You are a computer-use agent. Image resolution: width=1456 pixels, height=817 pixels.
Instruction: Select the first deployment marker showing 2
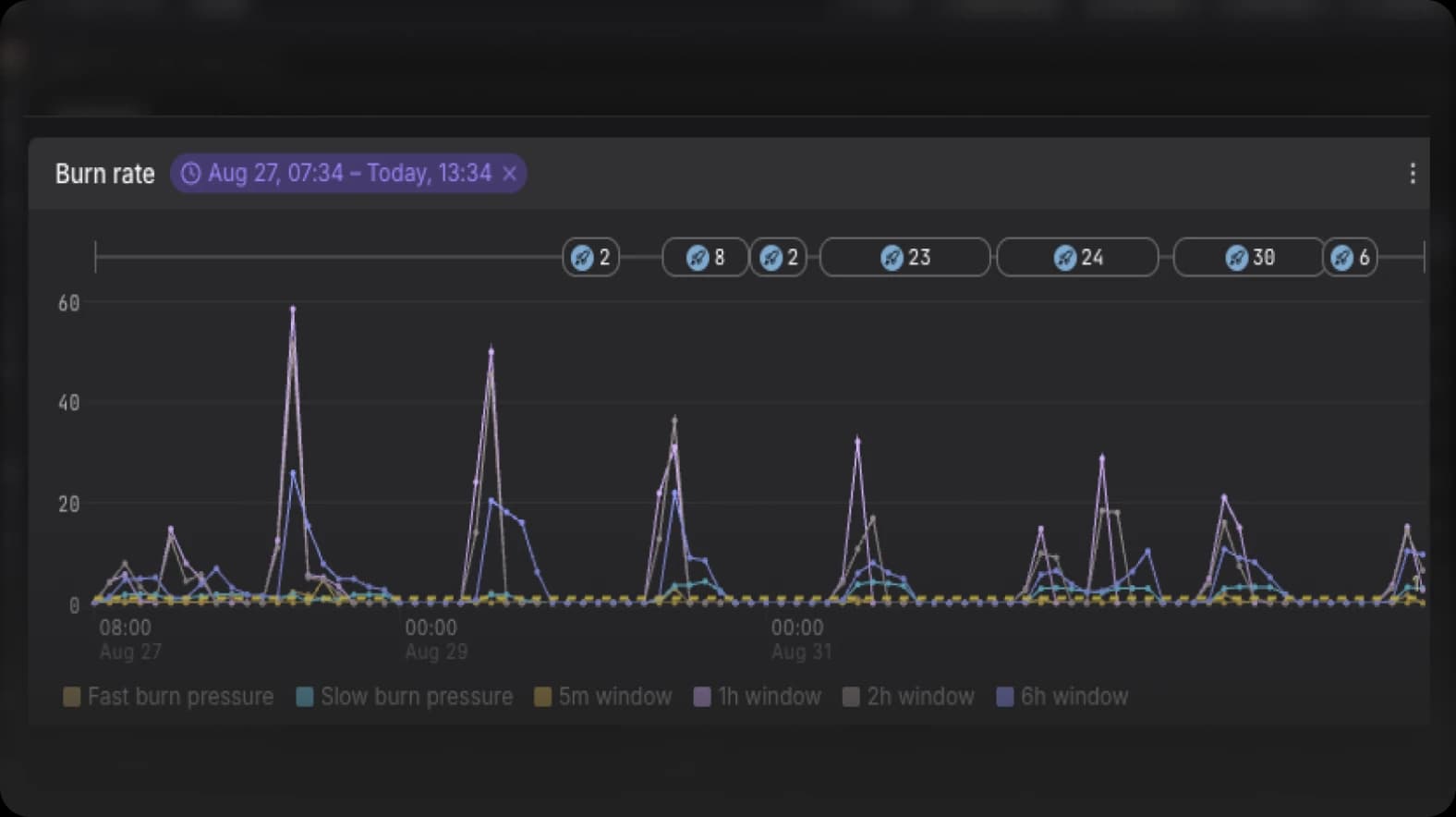point(591,257)
